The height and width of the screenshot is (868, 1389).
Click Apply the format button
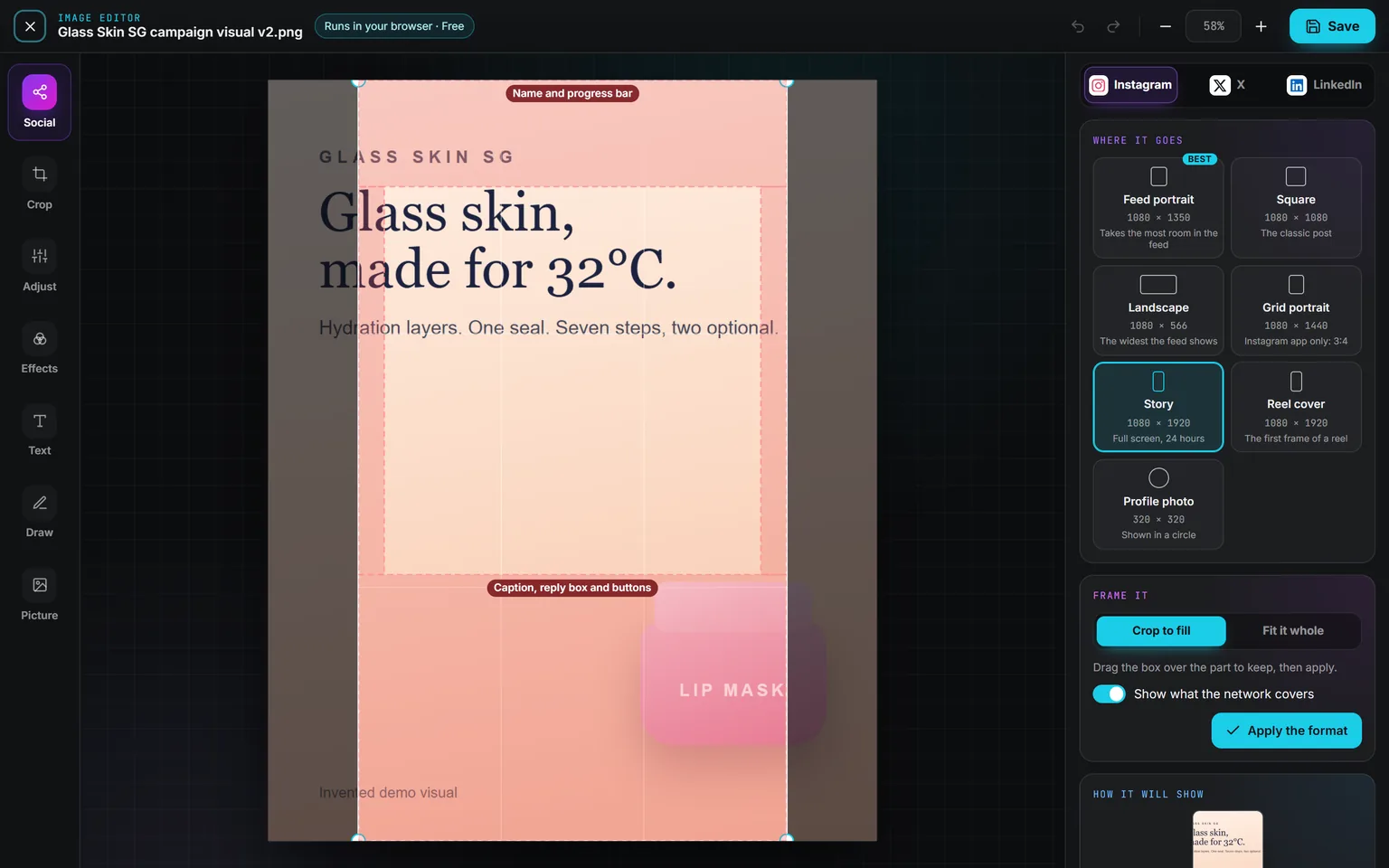click(1286, 731)
